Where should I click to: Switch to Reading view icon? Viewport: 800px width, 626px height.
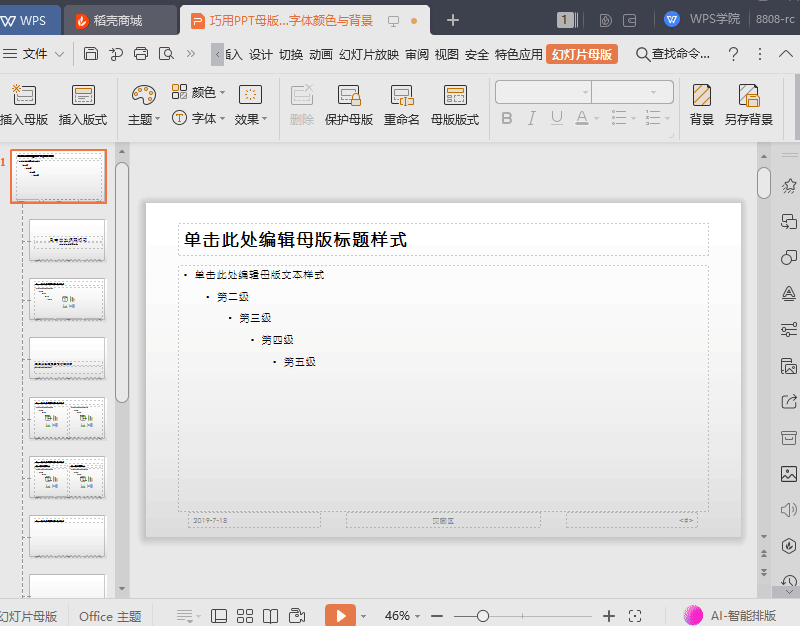point(270,616)
